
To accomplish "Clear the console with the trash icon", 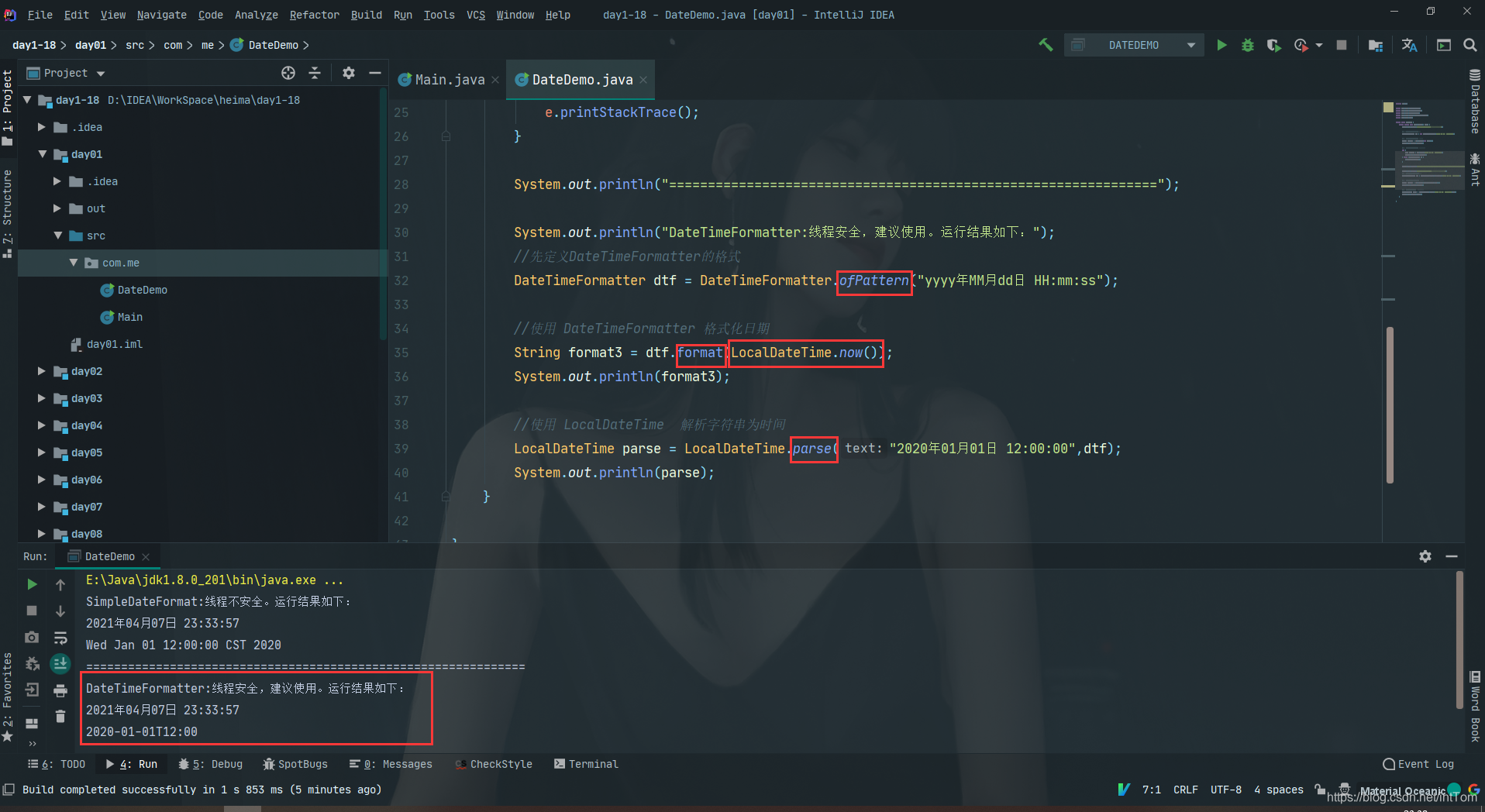I will coord(60,717).
